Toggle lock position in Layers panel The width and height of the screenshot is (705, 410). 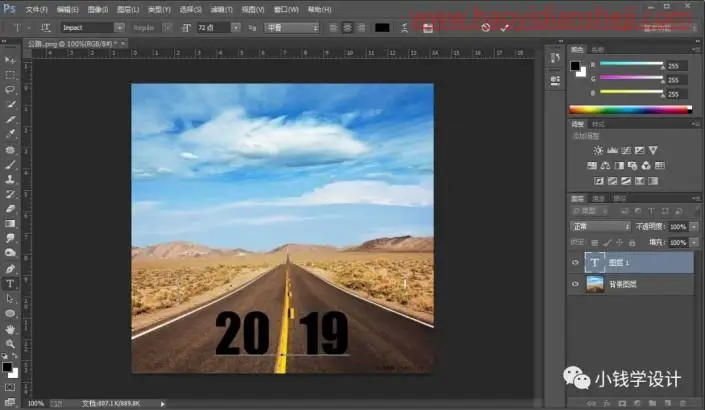[620, 243]
